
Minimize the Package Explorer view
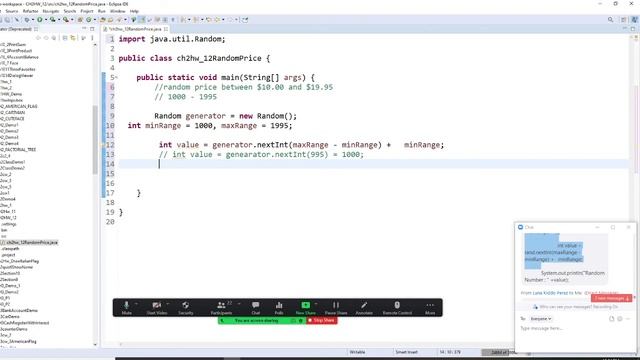pos(84,29)
